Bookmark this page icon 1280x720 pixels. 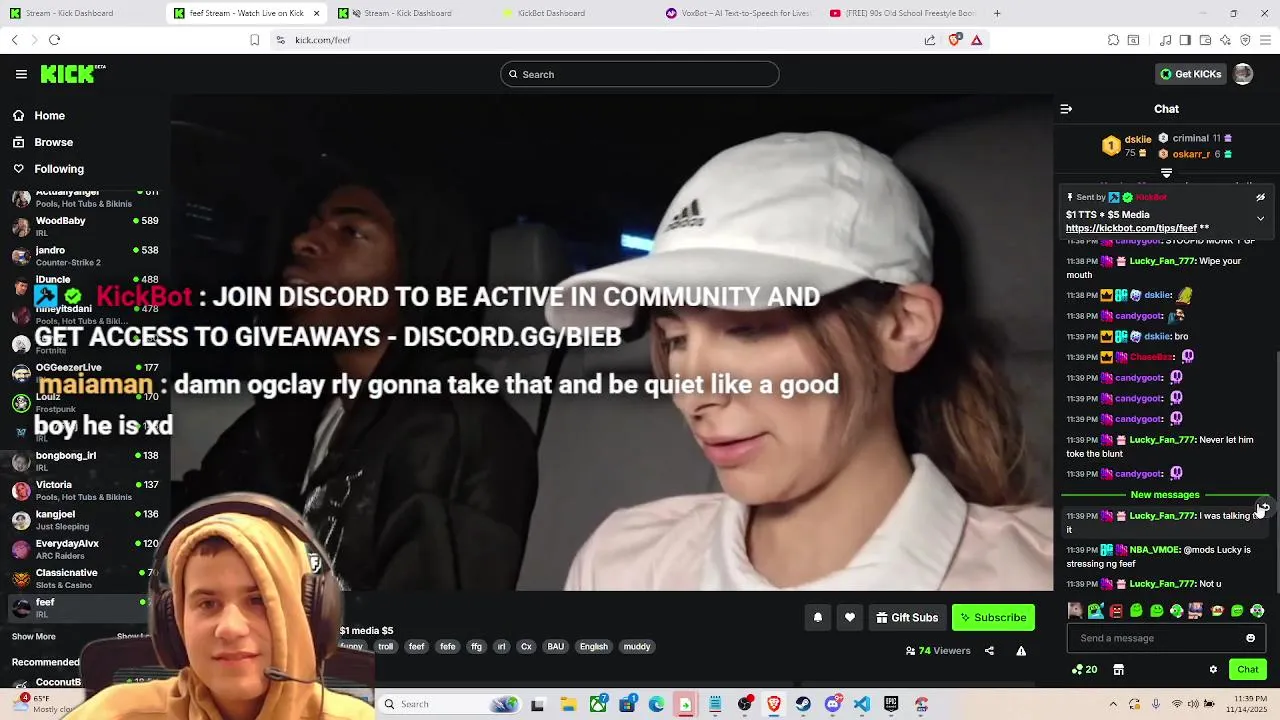click(x=254, y=40)
